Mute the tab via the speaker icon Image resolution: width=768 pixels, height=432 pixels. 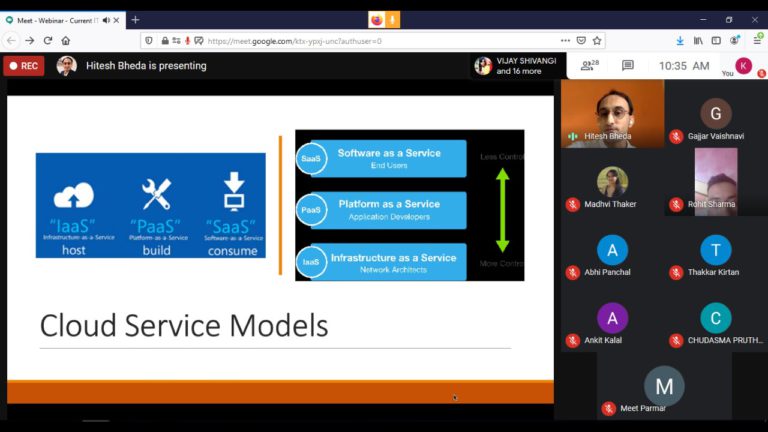tap(106, 20)
